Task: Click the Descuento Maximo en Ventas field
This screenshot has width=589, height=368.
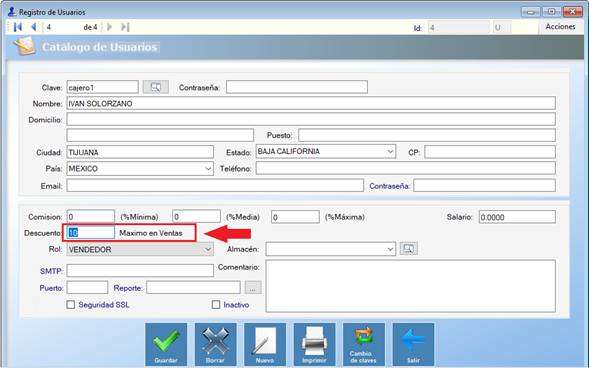Action: [x=91, y=233]
